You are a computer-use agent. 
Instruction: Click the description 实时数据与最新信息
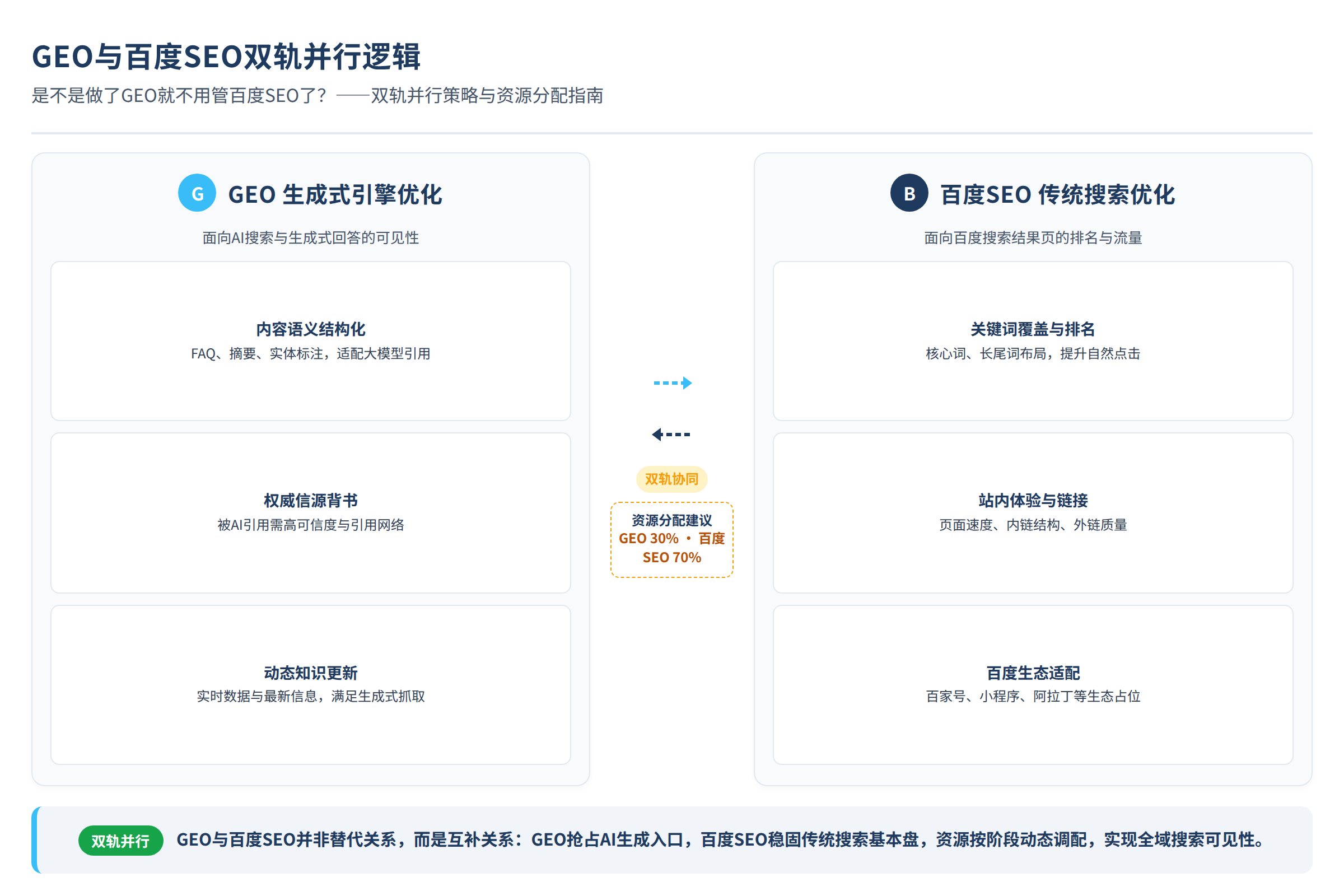[x=311, y=696]
